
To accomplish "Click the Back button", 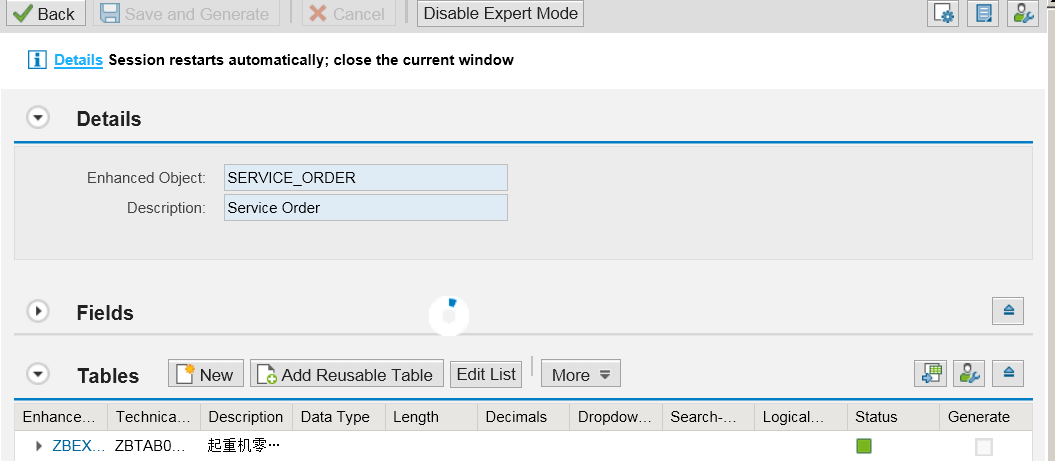I will click(46, 13).
